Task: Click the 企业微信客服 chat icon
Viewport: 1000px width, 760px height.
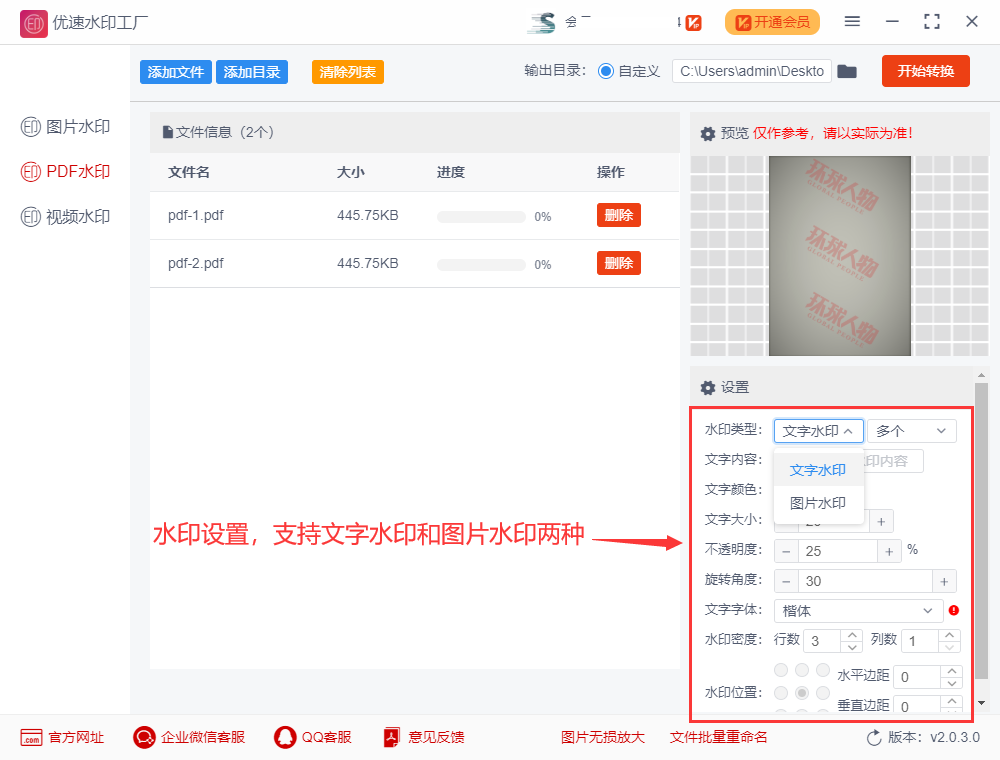Action: pos(144,738)
